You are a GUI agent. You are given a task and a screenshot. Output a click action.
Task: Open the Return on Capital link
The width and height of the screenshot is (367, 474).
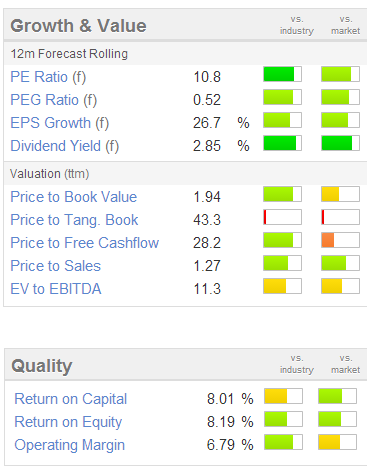(x=71, y=399)
